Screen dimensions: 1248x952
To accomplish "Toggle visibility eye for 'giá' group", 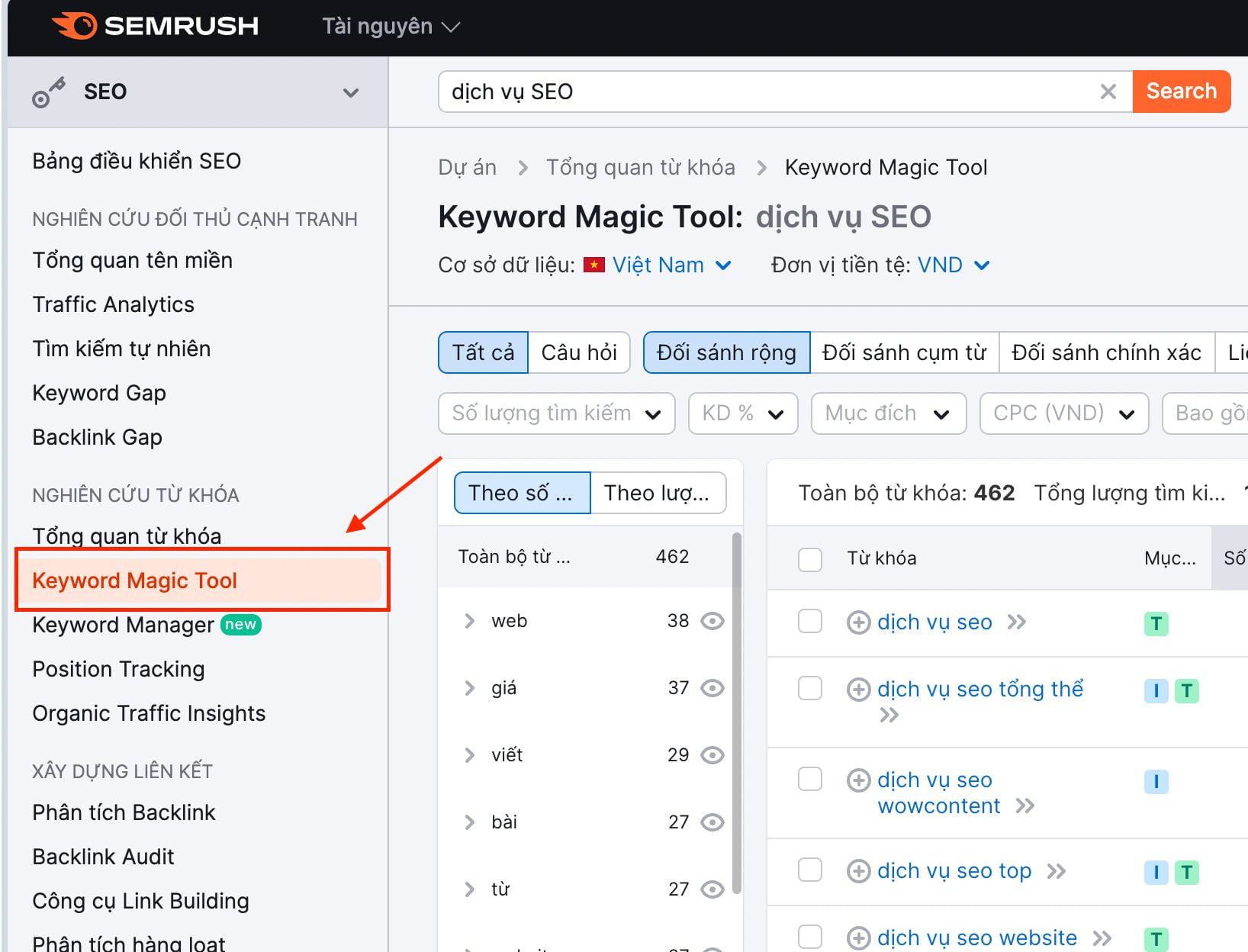I will [712, 688].
